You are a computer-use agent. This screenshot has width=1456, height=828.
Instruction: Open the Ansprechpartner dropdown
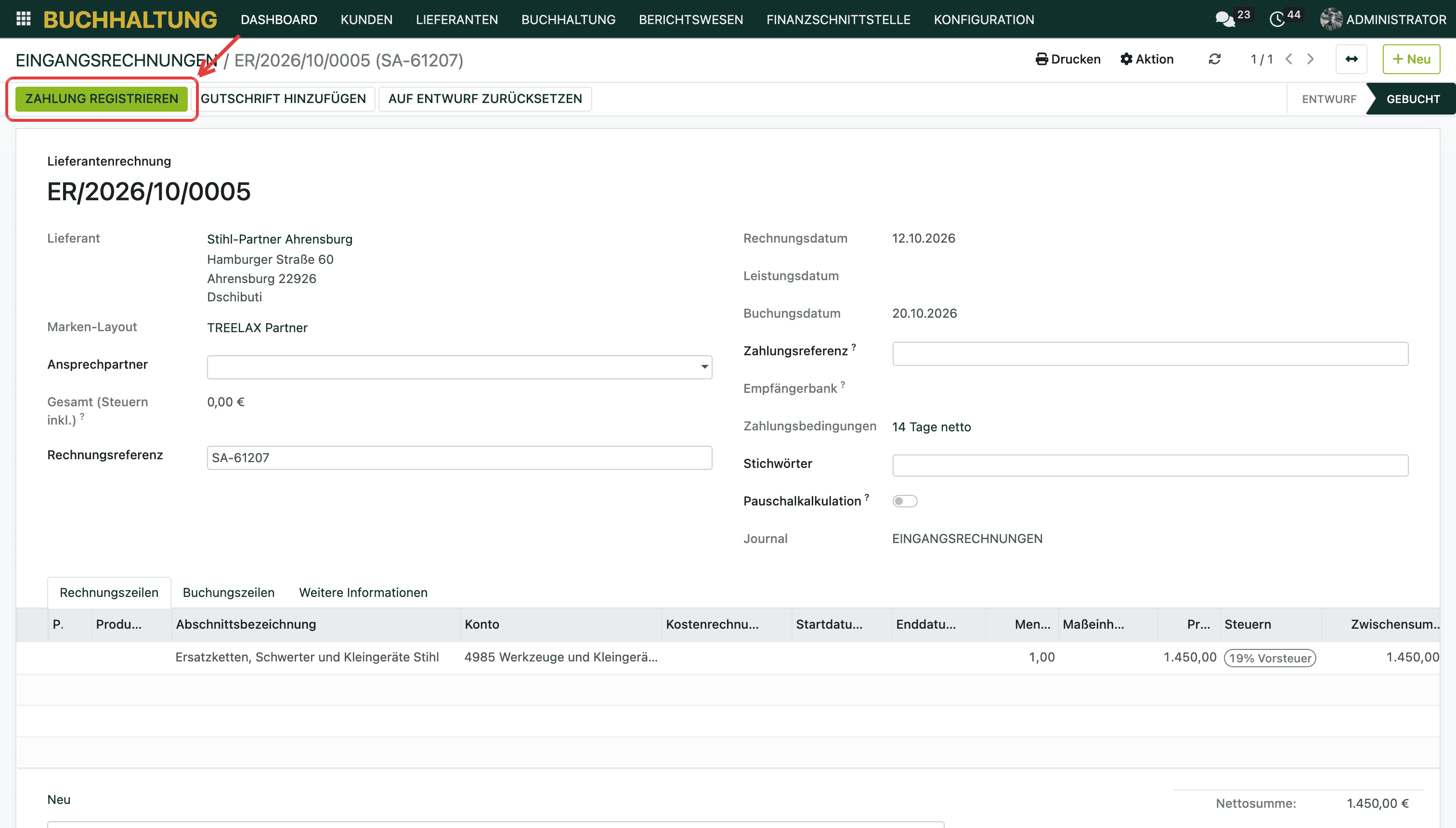459,367
